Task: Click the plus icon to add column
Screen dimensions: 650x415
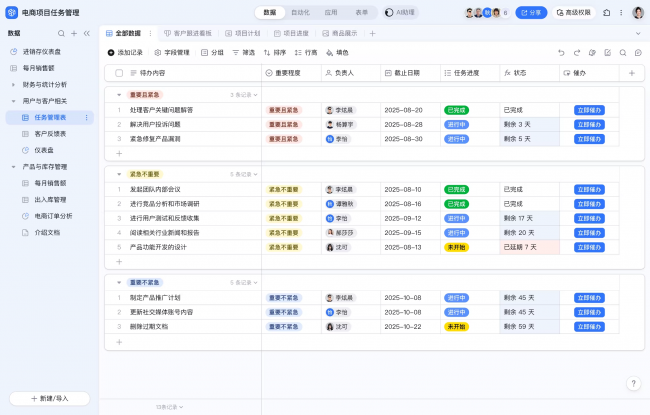Action: pos(631,73)
